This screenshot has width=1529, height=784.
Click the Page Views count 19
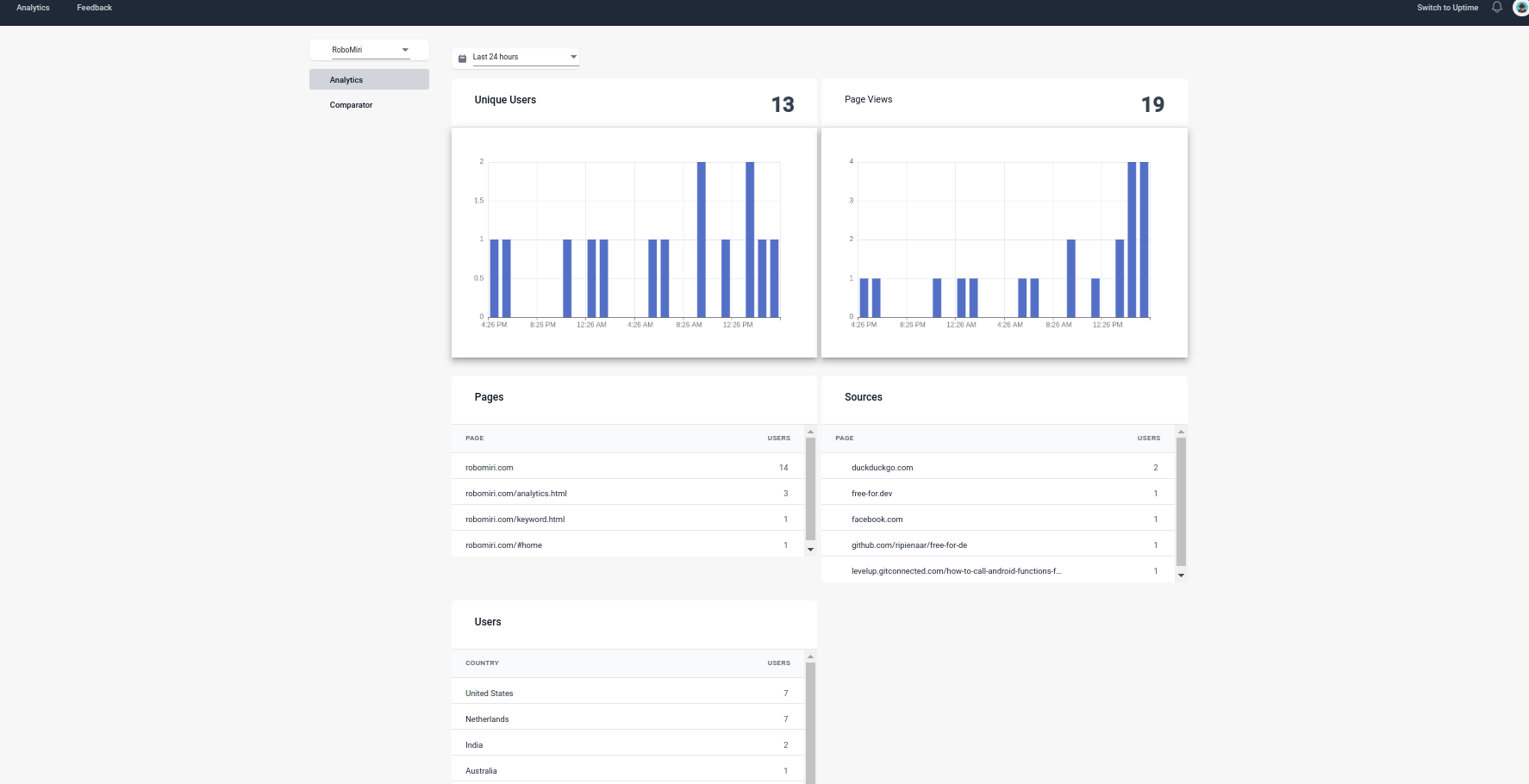[1152, 104]
